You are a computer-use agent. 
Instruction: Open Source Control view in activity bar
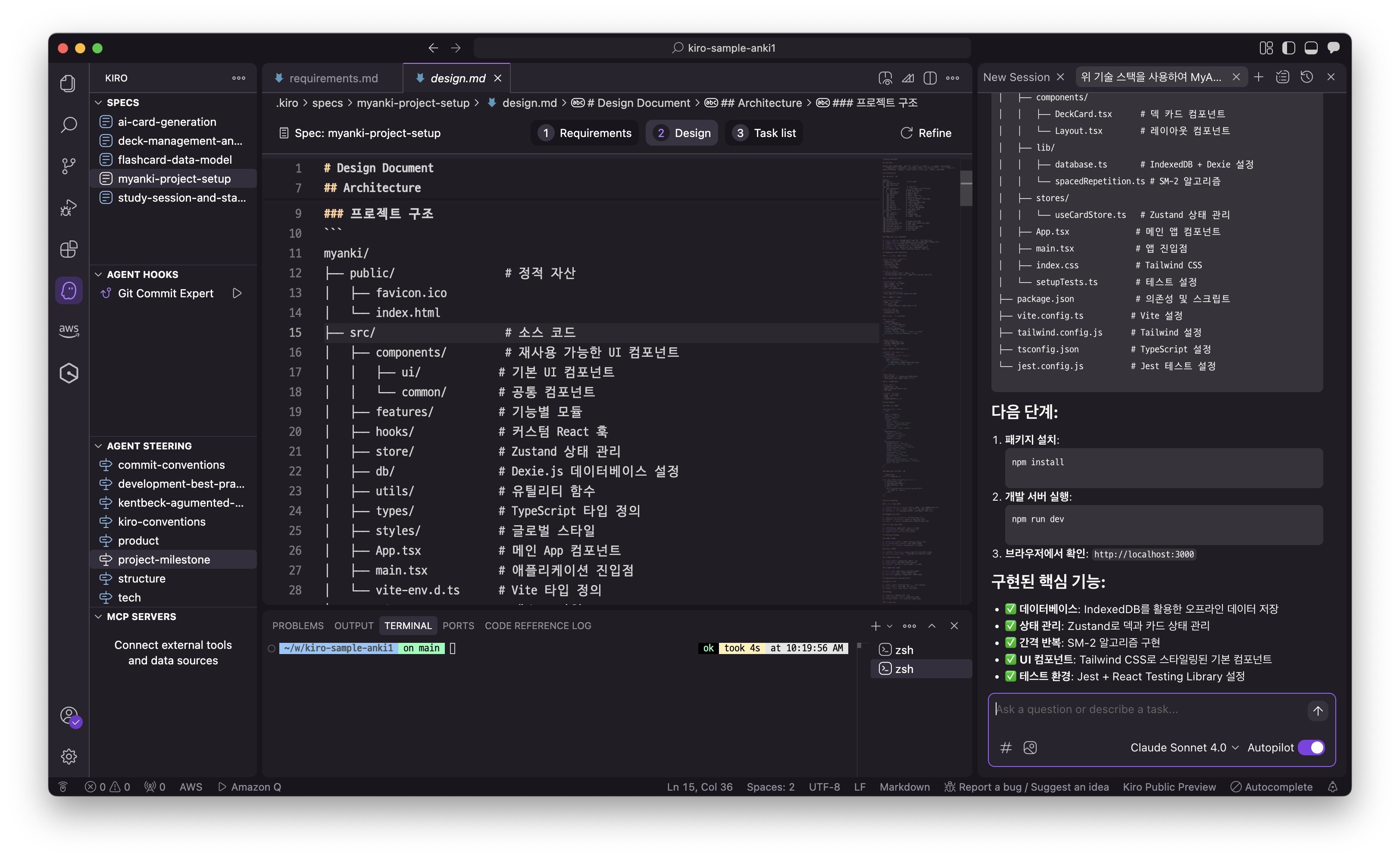click(x=69, y=165)
